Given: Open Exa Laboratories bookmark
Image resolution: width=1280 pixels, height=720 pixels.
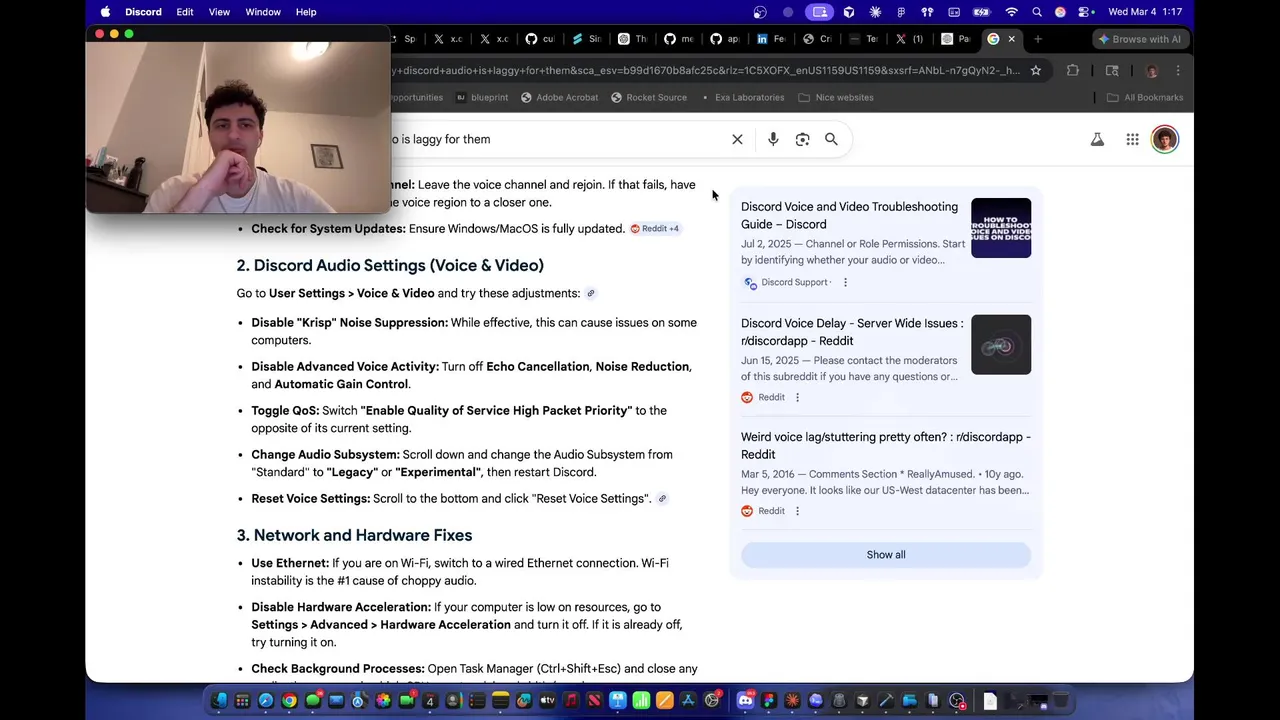Looking at the screenshot, I should point(742,98).
